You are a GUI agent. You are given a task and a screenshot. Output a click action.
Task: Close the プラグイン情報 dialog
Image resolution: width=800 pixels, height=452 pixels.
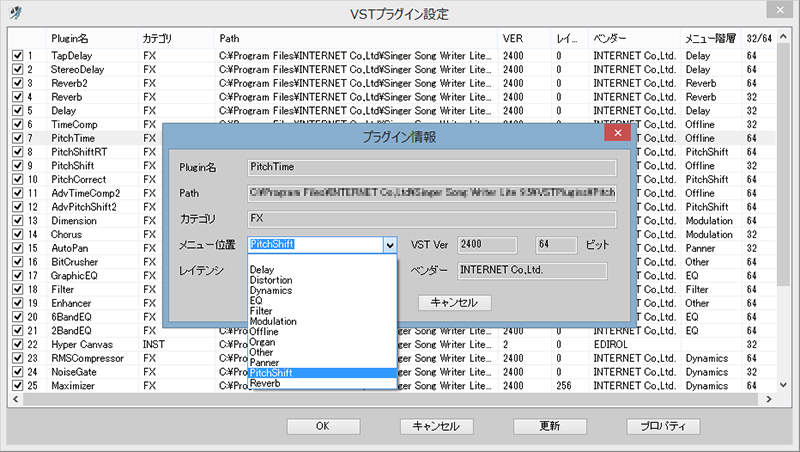coord(617,133)
